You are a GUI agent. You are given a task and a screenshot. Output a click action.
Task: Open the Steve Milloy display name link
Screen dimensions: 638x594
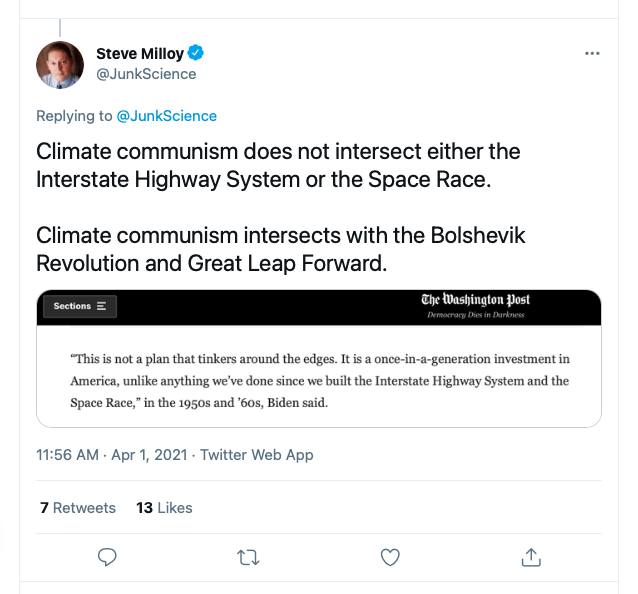(x=141, y=53)
